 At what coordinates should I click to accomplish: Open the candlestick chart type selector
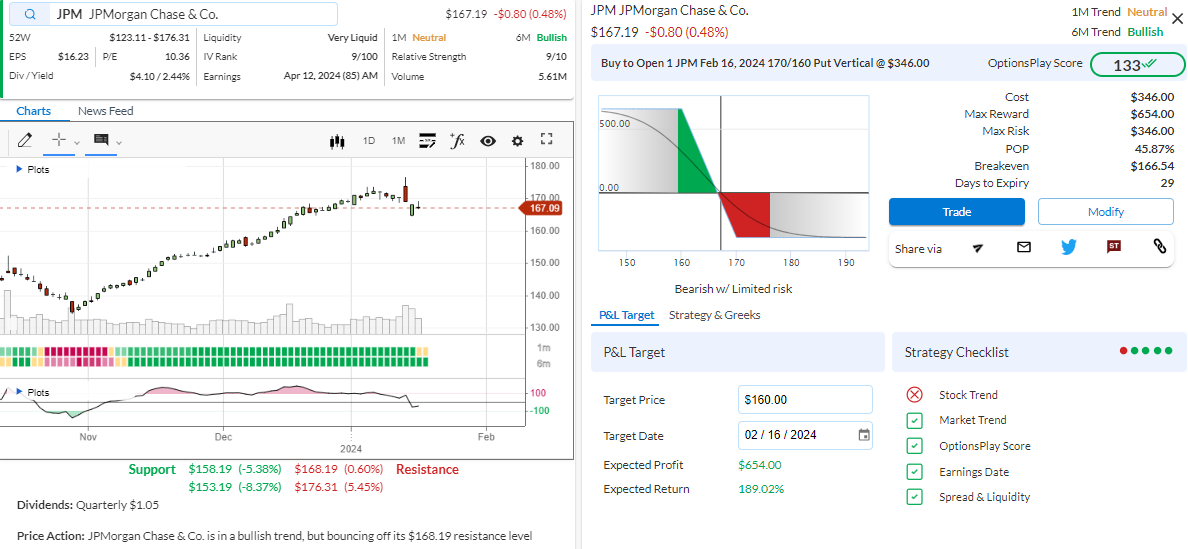click(x=337, y=141)
